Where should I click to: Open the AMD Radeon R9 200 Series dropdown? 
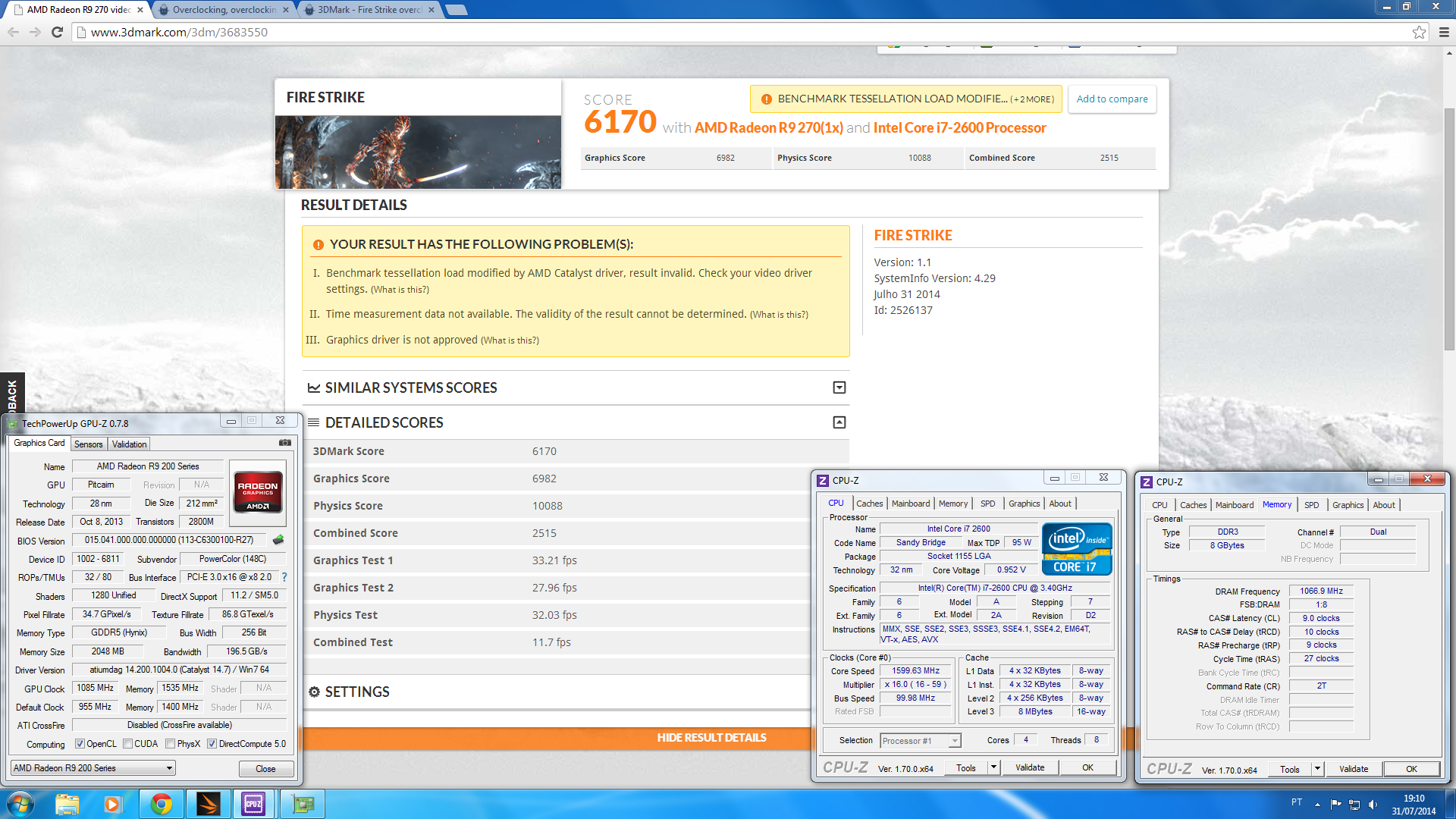click(x=93, y=768)
